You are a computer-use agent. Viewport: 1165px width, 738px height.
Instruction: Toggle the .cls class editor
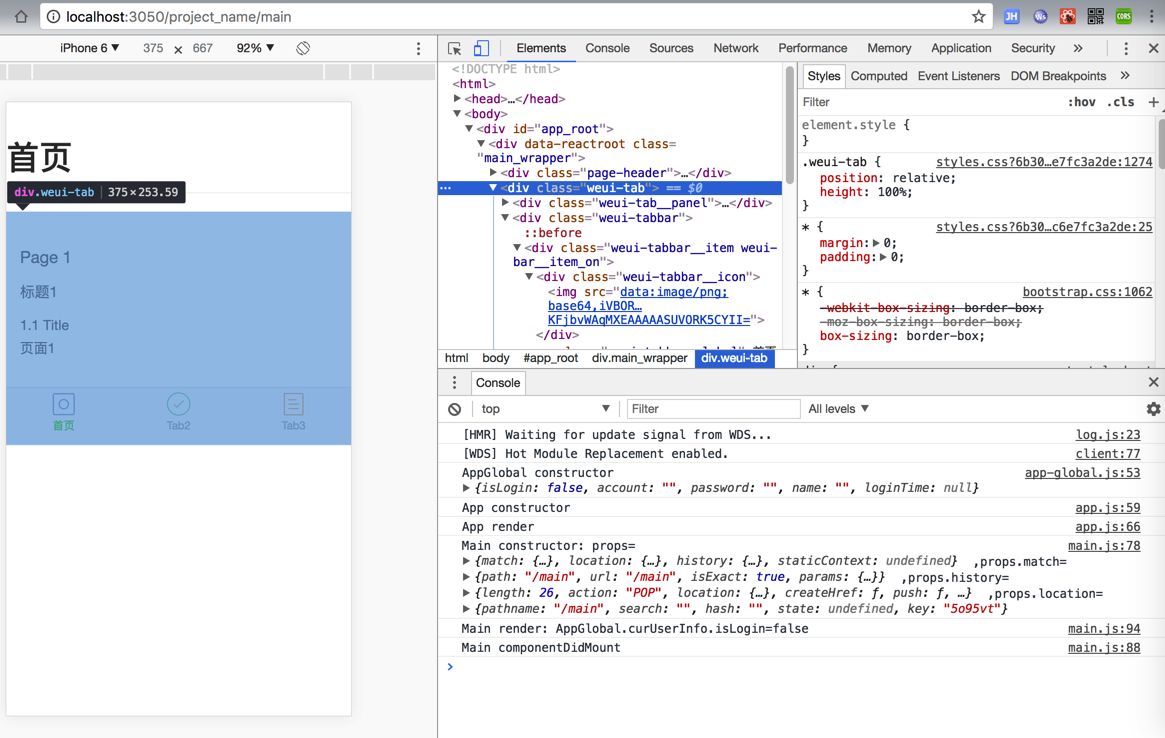pos(1121,102)
